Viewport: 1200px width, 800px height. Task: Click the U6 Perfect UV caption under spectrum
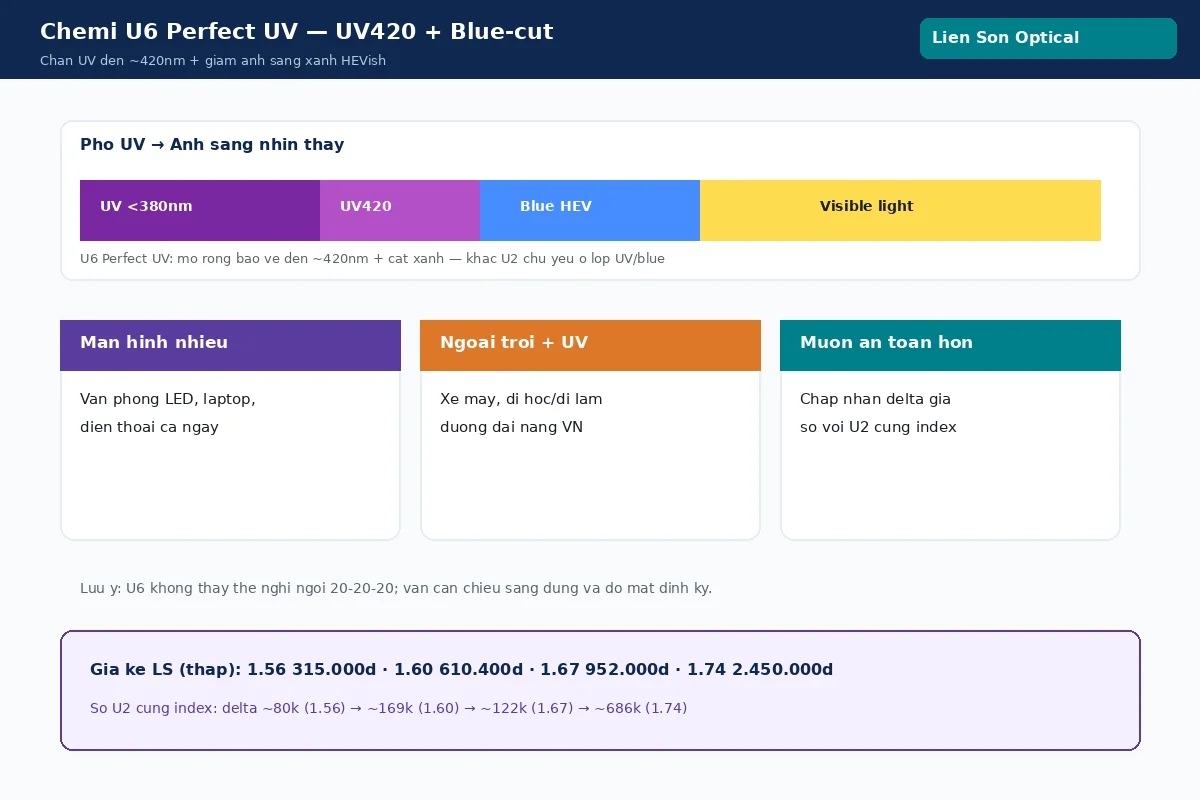372,259
